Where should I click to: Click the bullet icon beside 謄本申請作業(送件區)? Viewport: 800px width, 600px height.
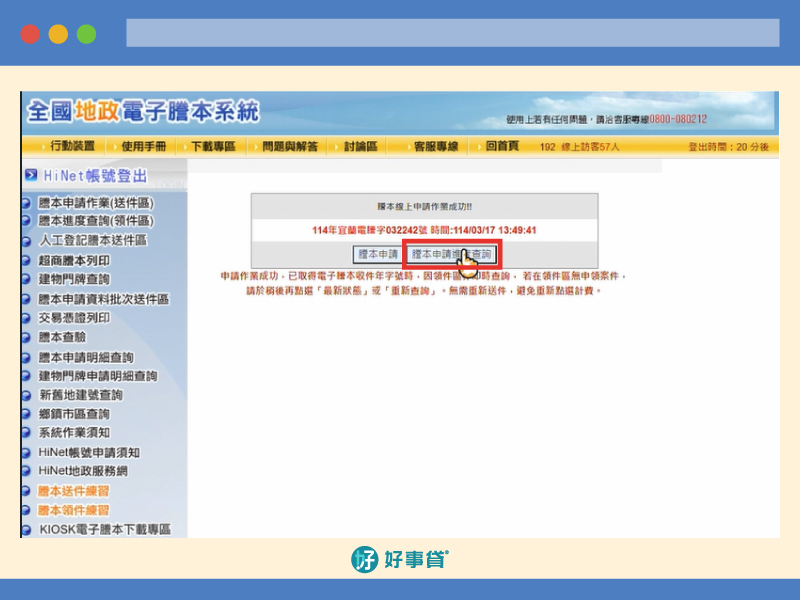pyautogui.click(x=27, y=203)
